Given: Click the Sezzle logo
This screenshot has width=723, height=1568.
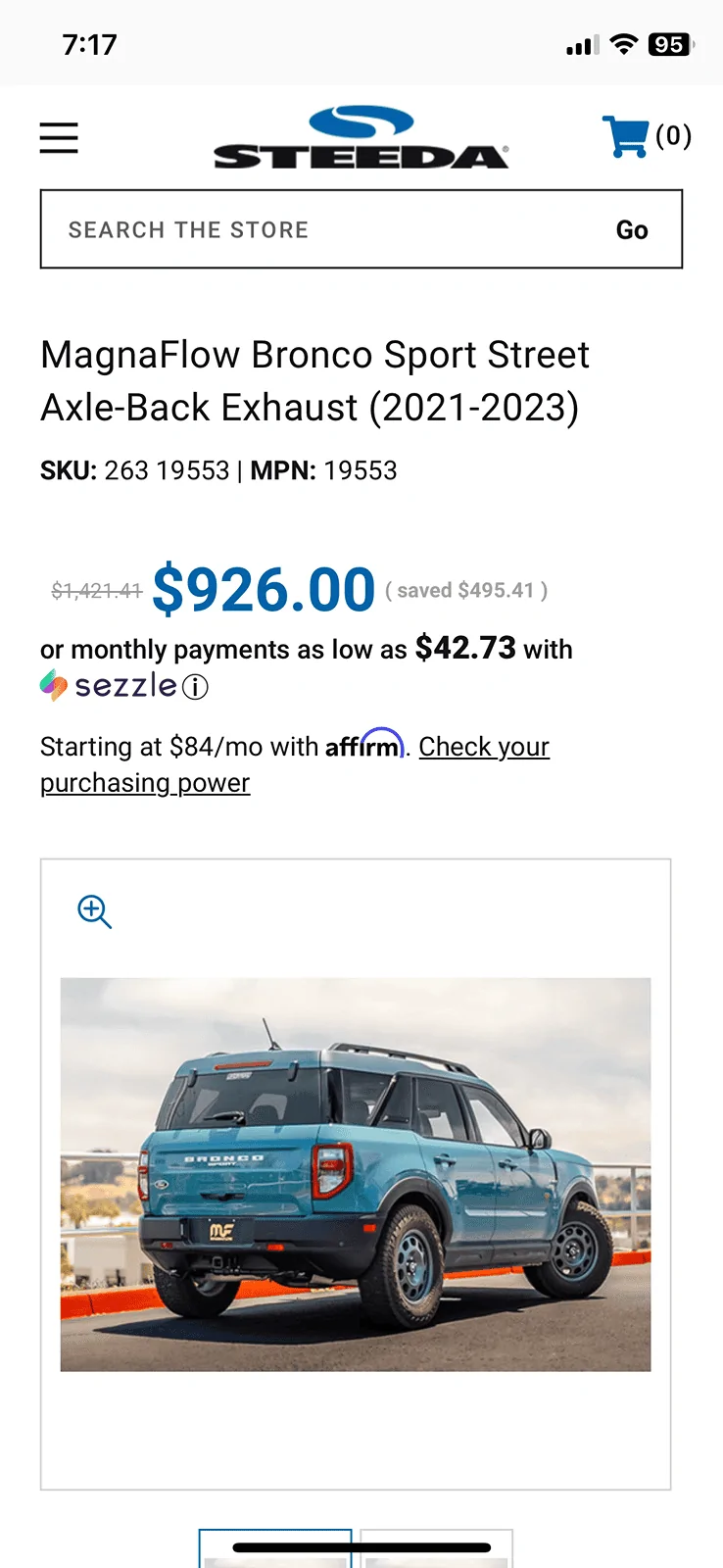Looking at the screenshot, I should (110, 686).
